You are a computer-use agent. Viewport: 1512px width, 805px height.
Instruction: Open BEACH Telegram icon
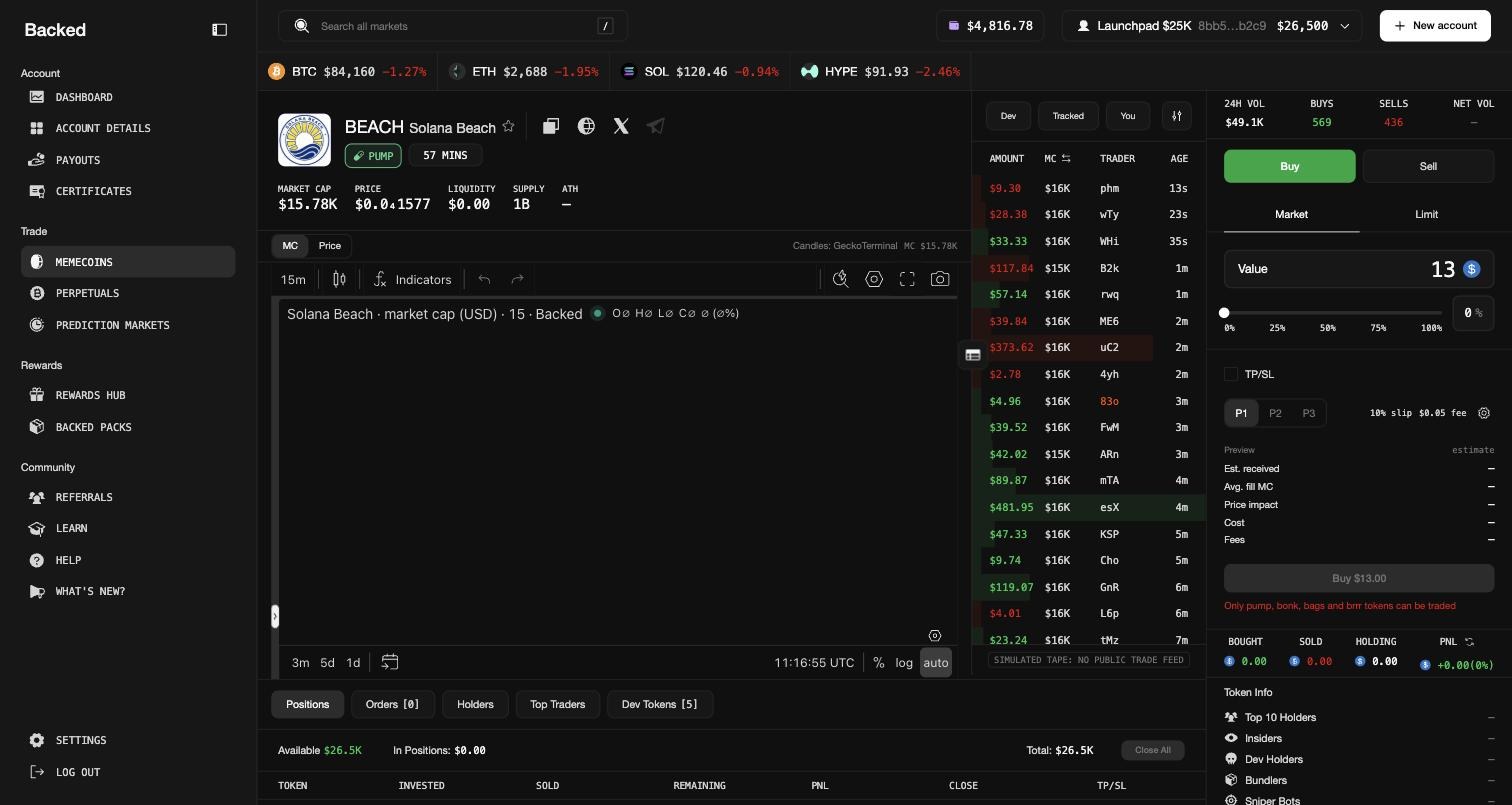[656, 126]
